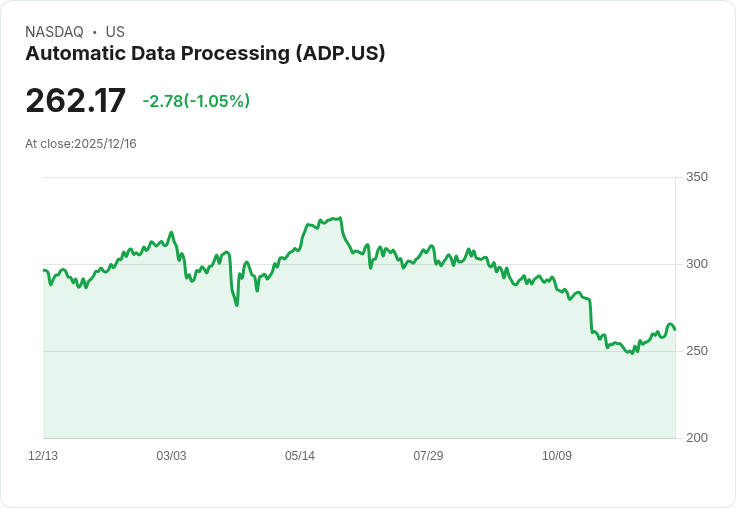This screenshot has height=508, width=736.
Task: Select the 07/29 date on the x-axis
Action: click(428, 456)
